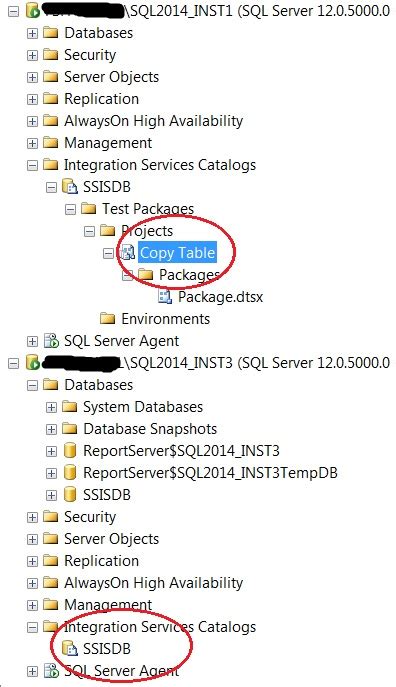
Task: Expand Server Objects under SQL2014_INST1
Action: click(32, 77)
